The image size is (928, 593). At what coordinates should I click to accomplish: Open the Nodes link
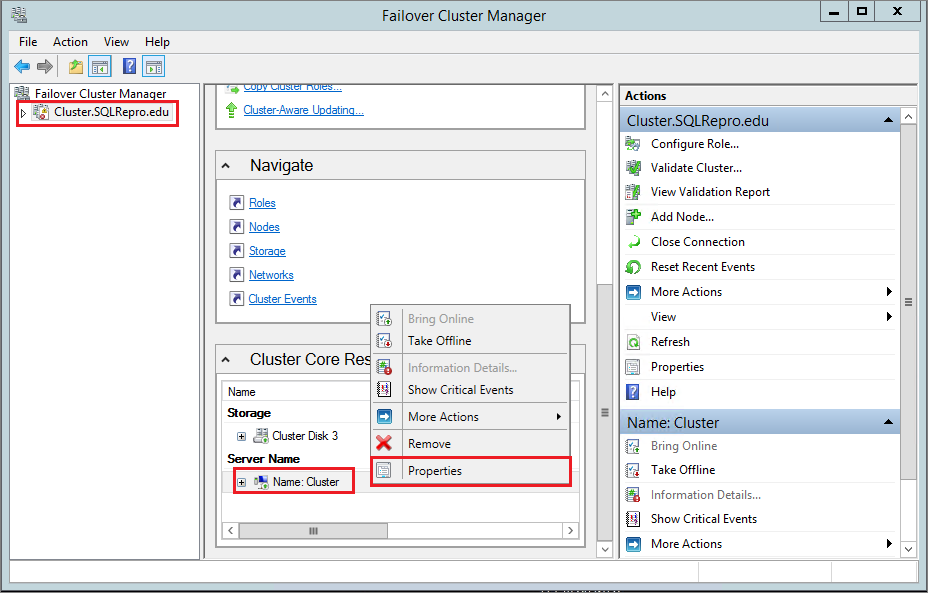(x=264, y=227)
